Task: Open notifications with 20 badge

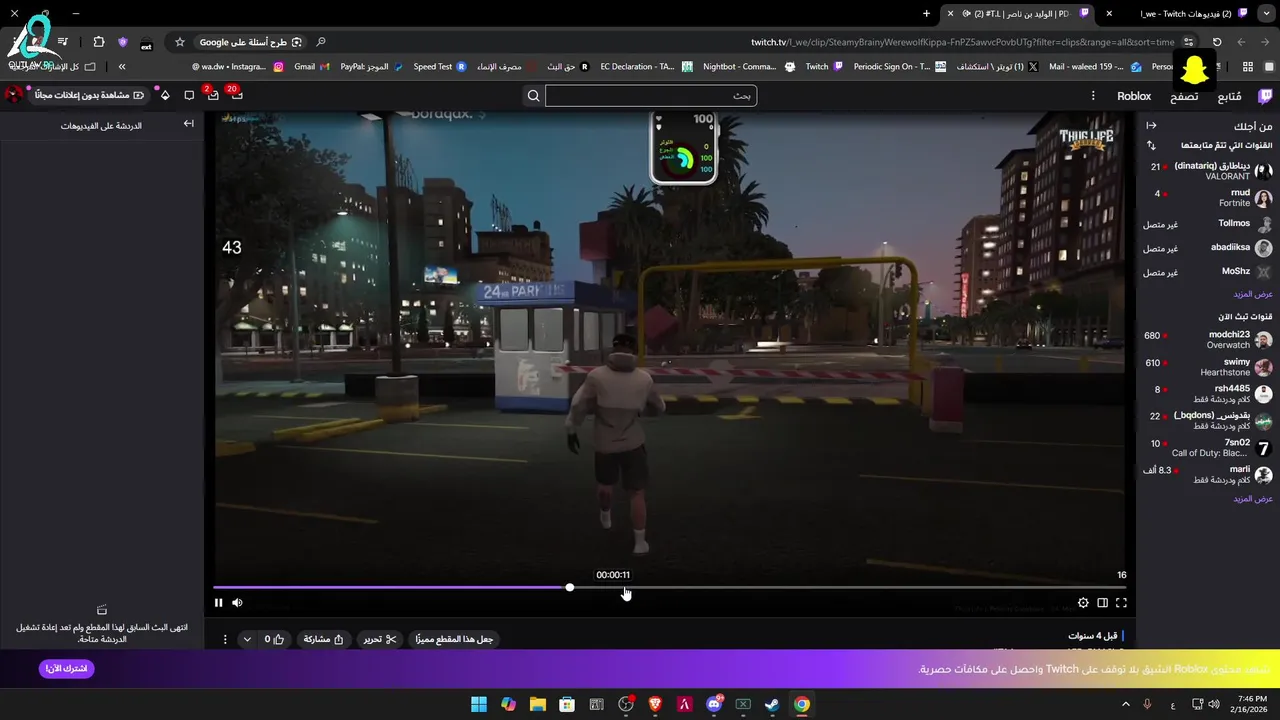Action: pyautogui.click(x=236, y=95)
